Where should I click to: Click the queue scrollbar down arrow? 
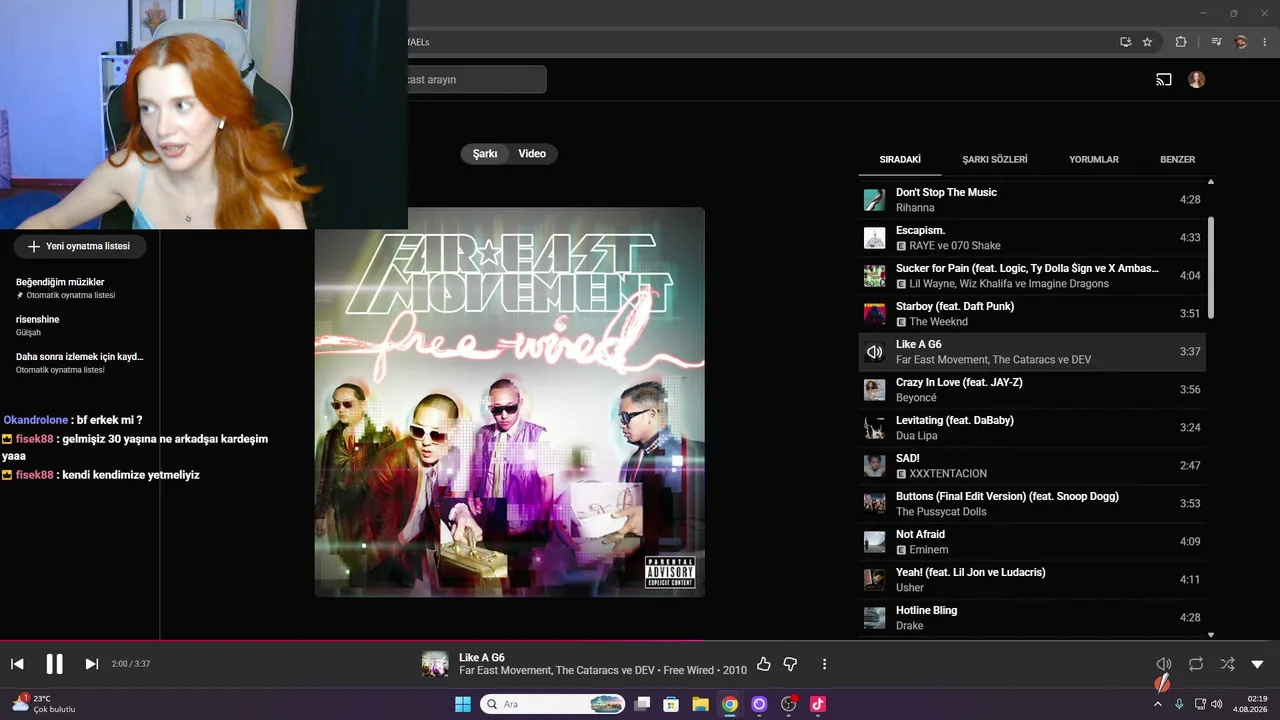(x=1211, y=635)
